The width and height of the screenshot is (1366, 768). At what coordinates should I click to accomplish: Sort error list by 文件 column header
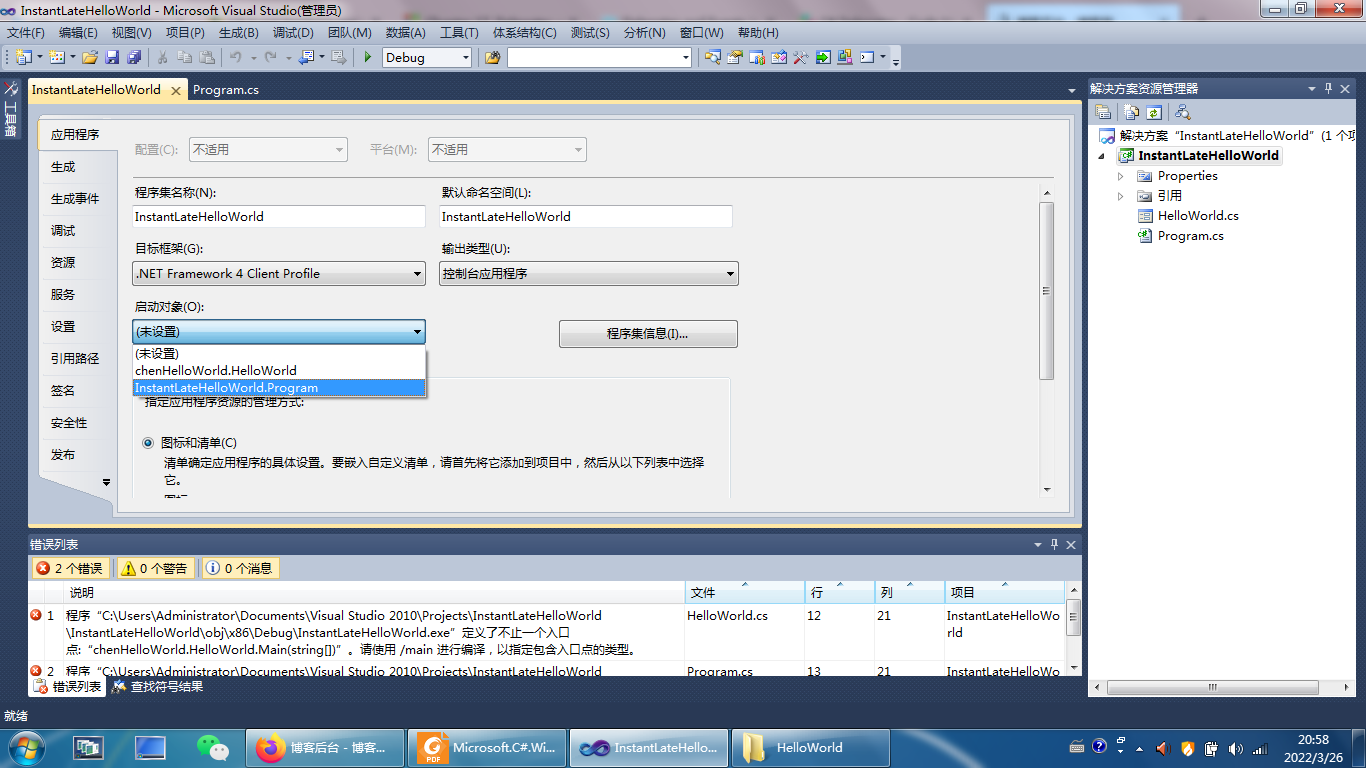coord(743,593)
